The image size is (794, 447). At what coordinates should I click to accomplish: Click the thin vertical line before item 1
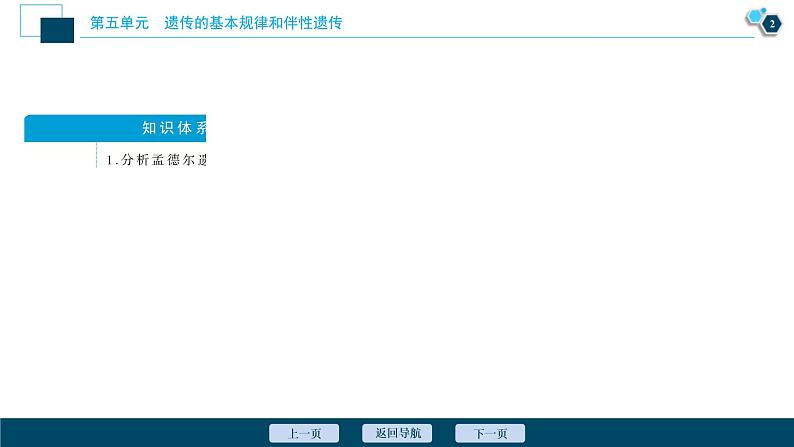[96, 158]
